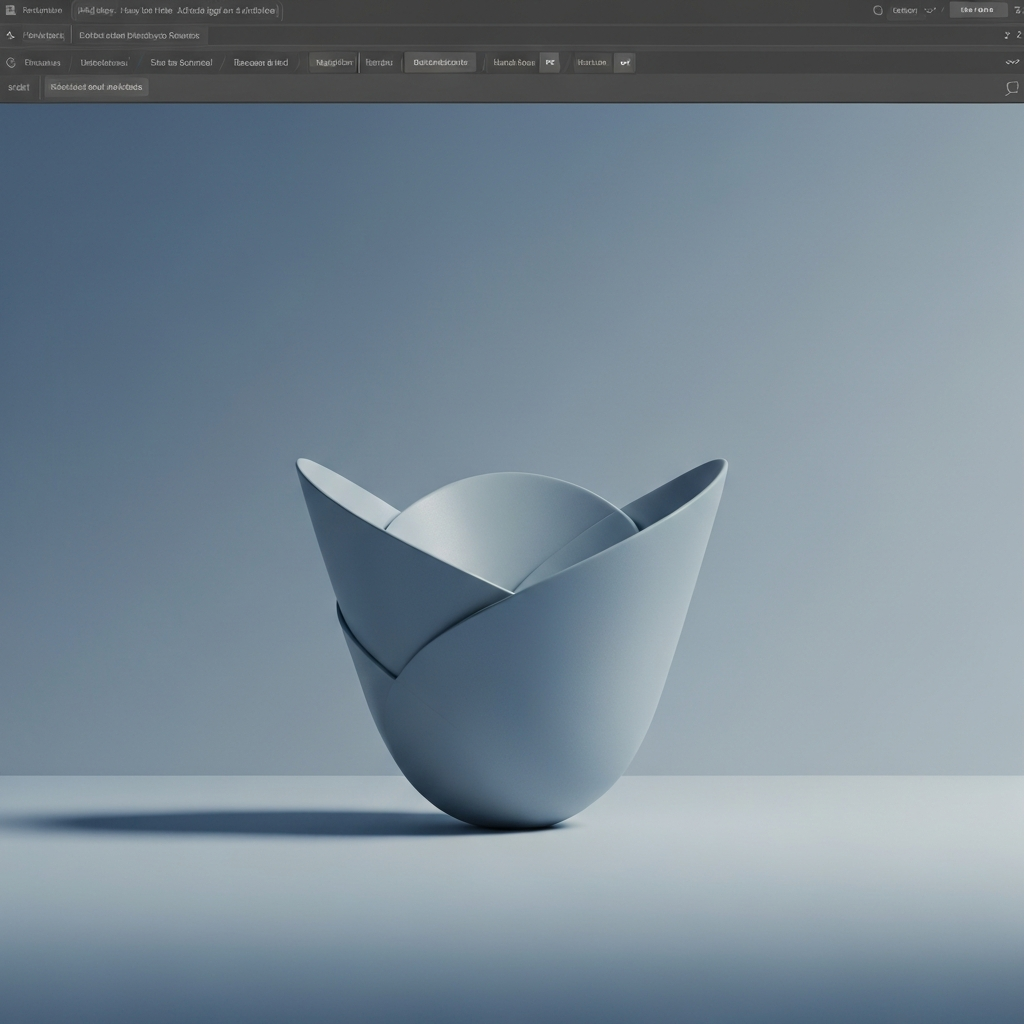Click the eye-shaped icon in top-right bar
The height and width of the screenshot is (1024, 1024).
point(930,10)
